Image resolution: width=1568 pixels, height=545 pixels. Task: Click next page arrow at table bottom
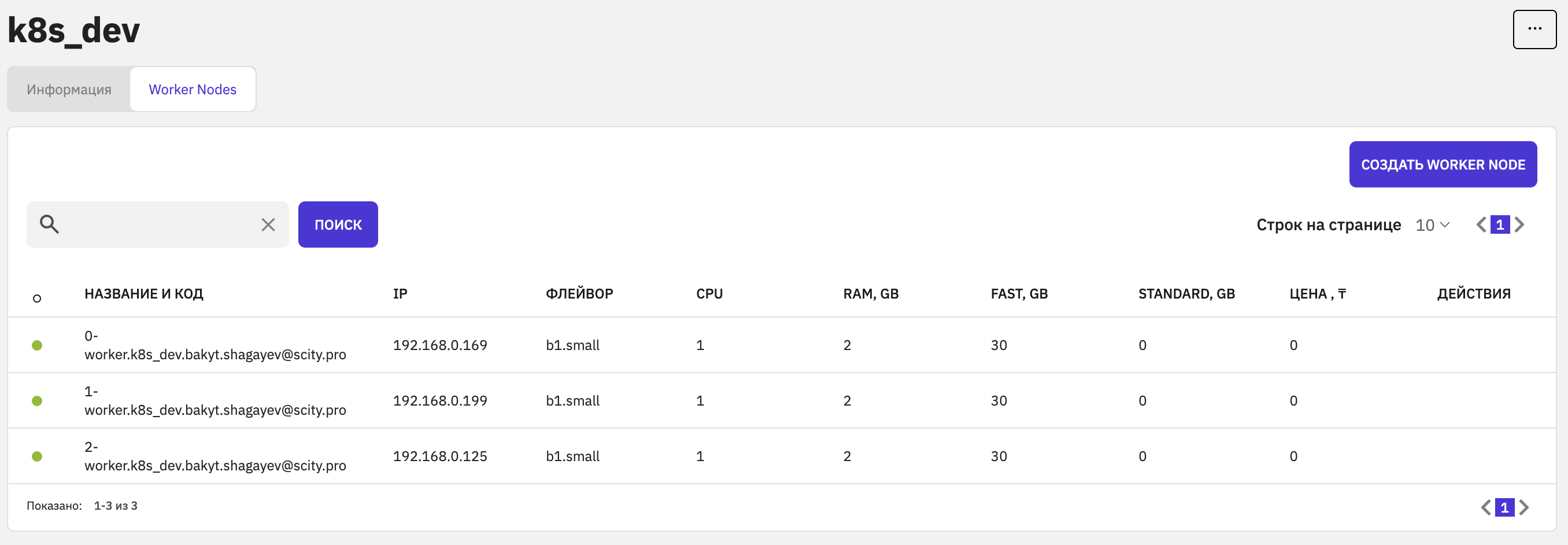(1523, 507)
